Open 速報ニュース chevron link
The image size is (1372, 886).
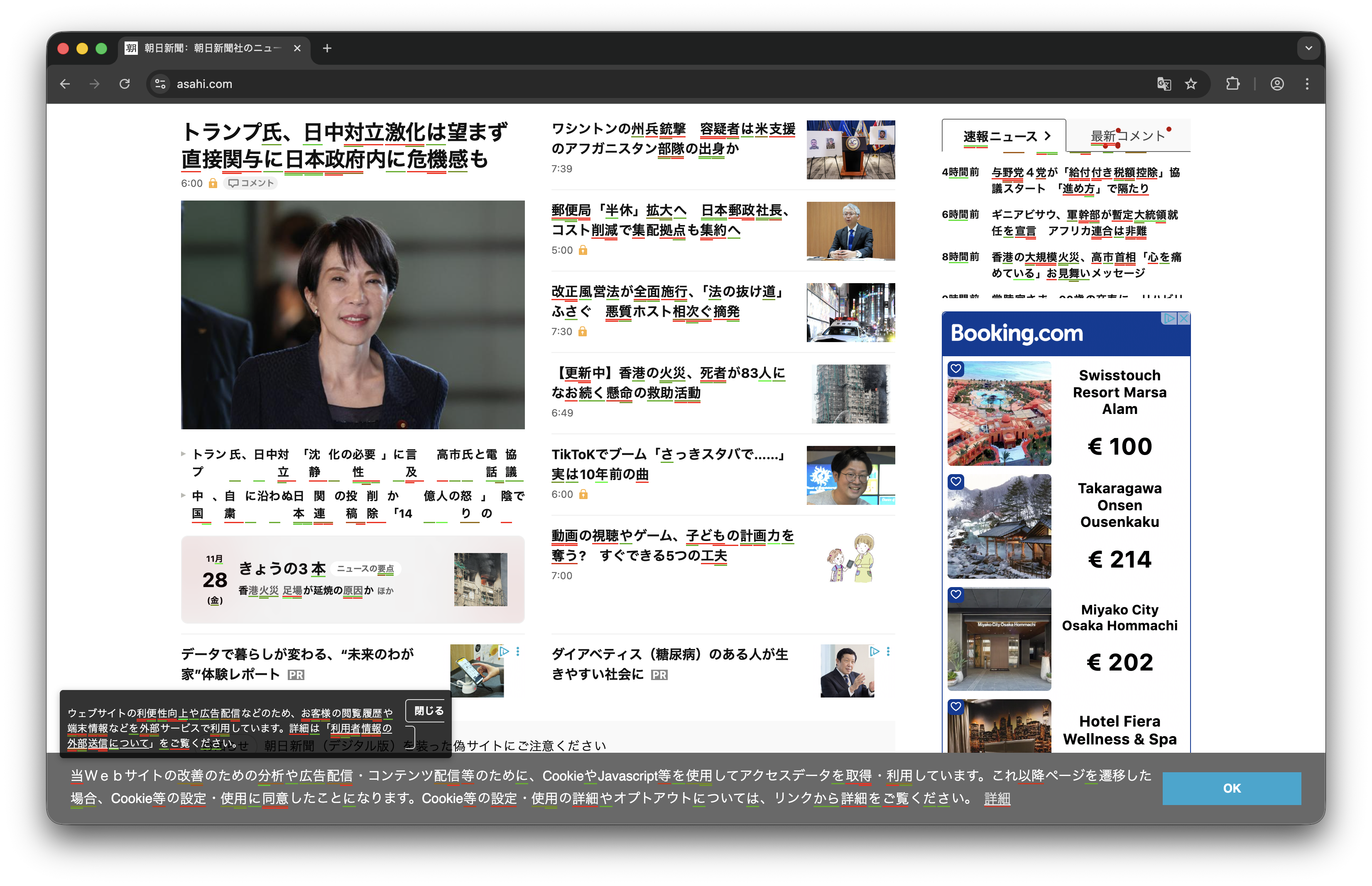[x=1048, y=136]
